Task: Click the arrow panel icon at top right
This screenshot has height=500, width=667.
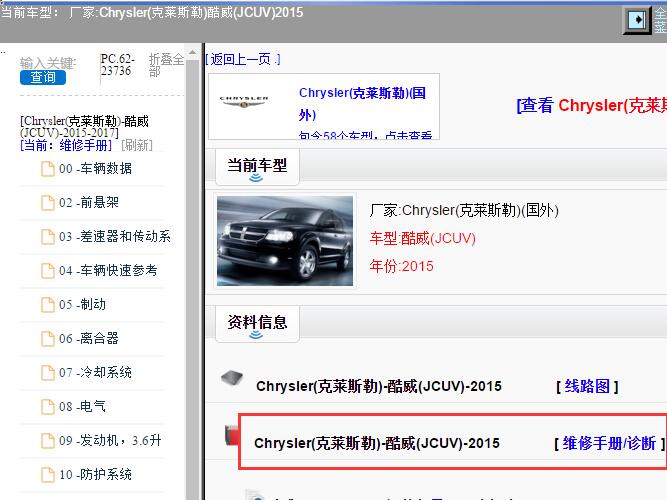Action: pyautogui.click(x=637, y=19)
